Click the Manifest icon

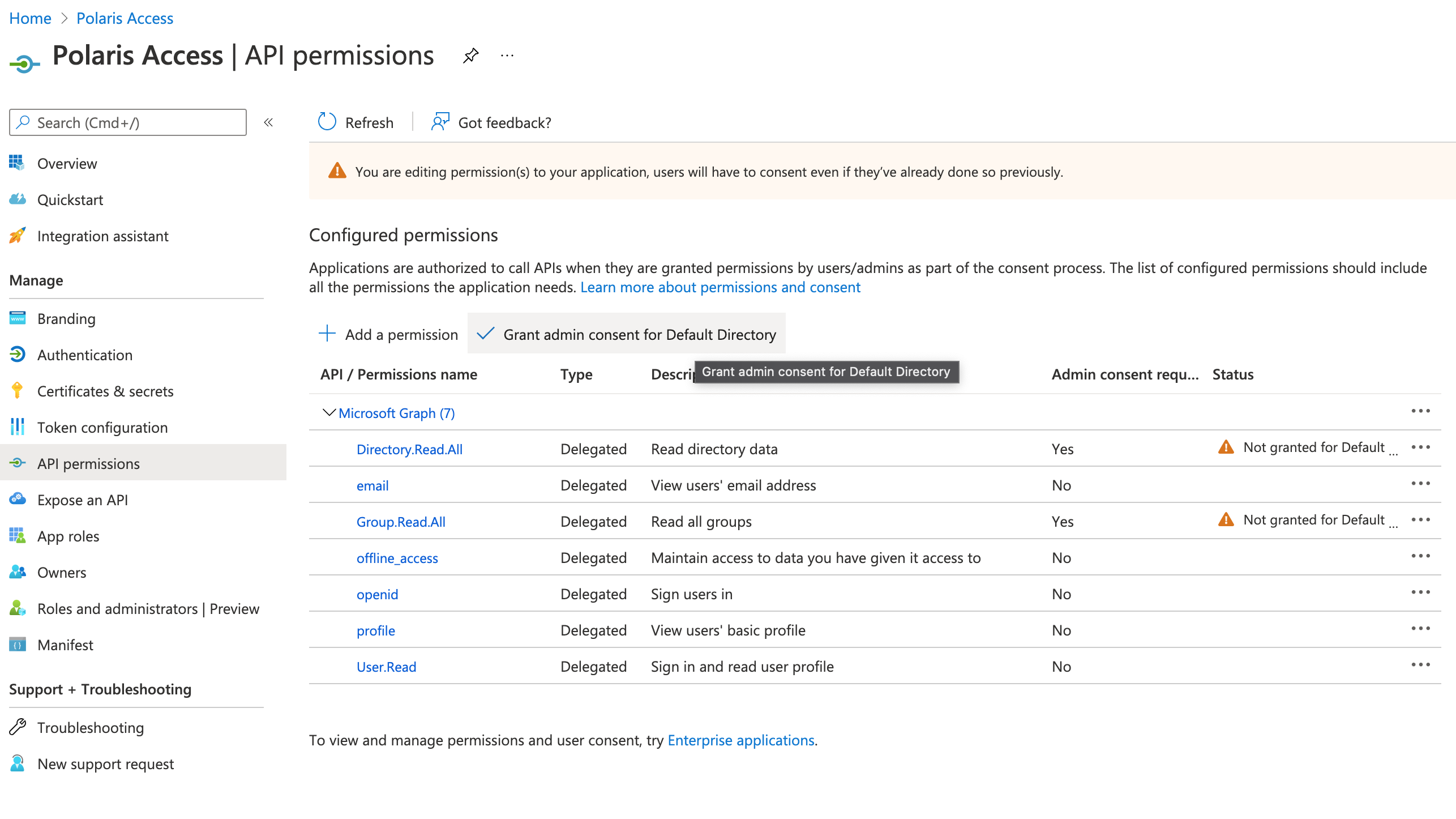(17, 645)
